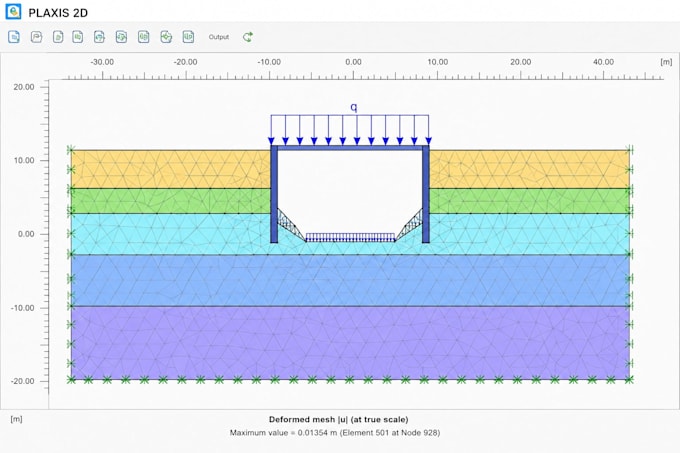Screen dimensions: 680x453
Task: Select the excavation bottom distributed load strip
Action: (x=350, y=237)
